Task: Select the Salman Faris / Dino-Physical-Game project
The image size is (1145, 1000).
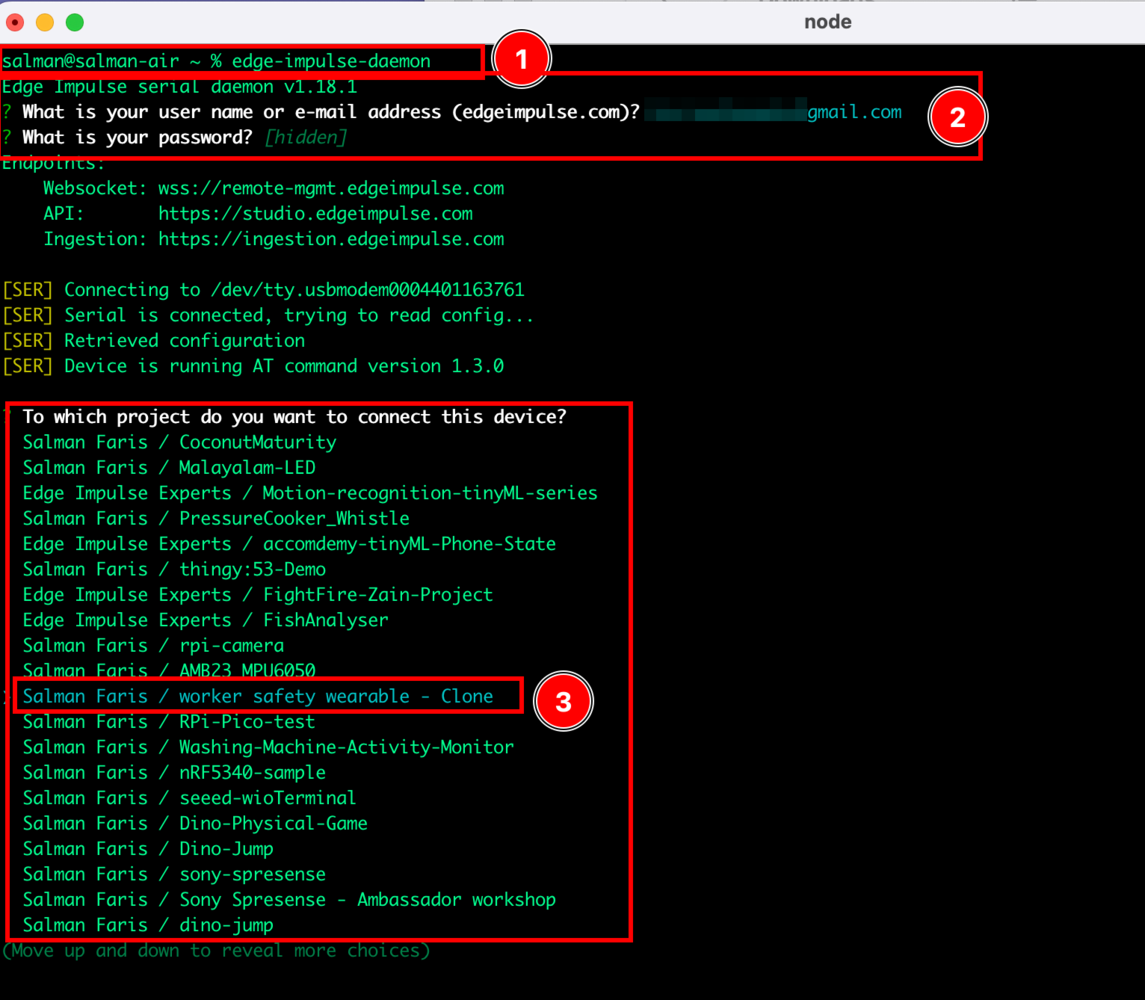Action: (x=195, y=823)
